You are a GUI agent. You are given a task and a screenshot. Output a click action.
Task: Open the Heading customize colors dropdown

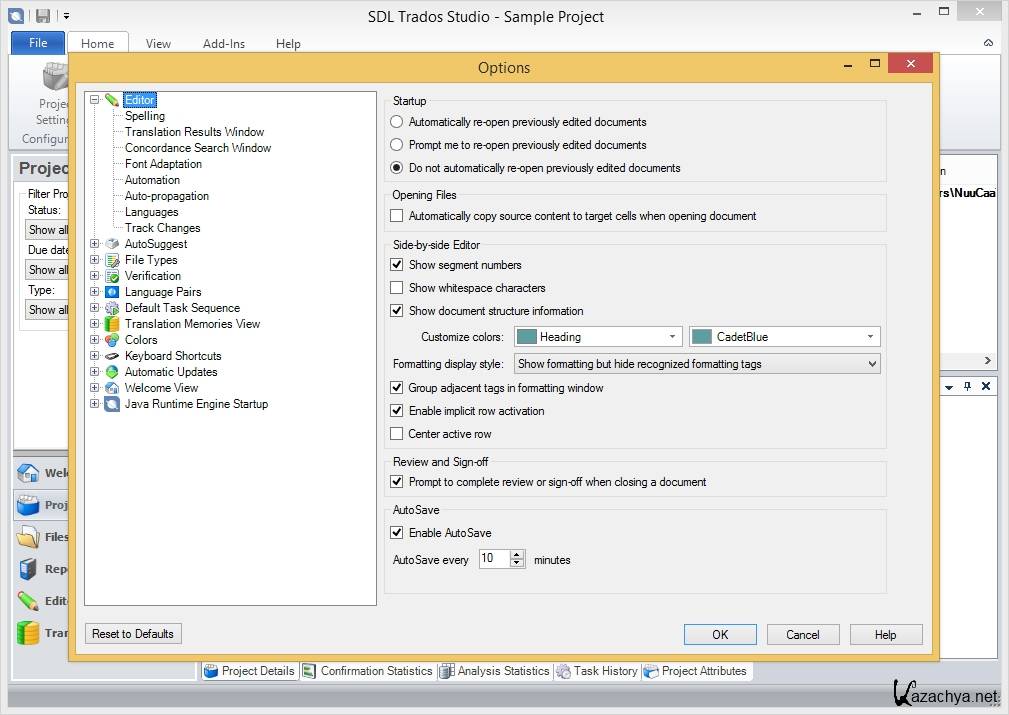point(598,337)
